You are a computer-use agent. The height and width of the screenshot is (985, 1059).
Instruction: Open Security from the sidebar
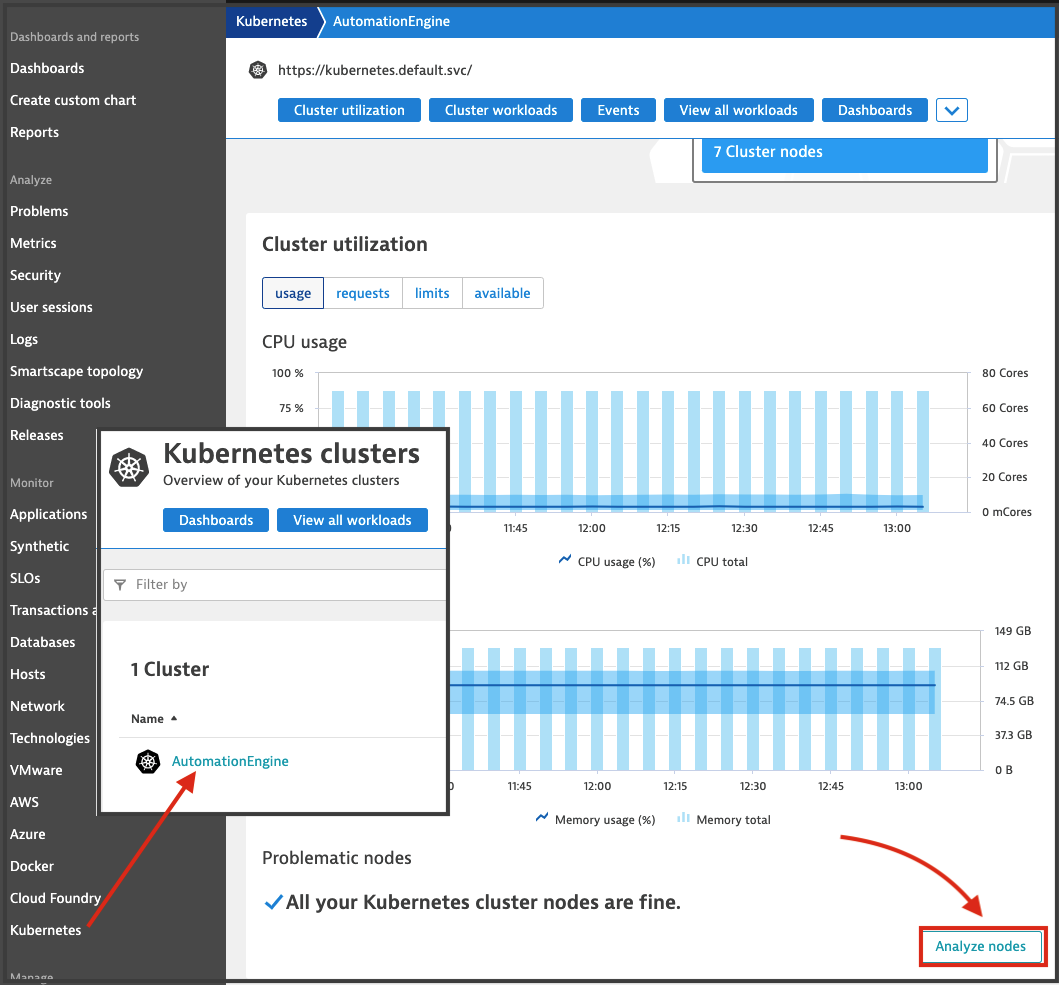tap(35, 275)
